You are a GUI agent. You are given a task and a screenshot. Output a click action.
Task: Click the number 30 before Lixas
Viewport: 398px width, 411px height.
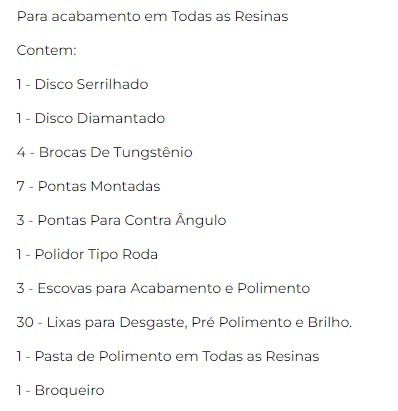point(25,322)
